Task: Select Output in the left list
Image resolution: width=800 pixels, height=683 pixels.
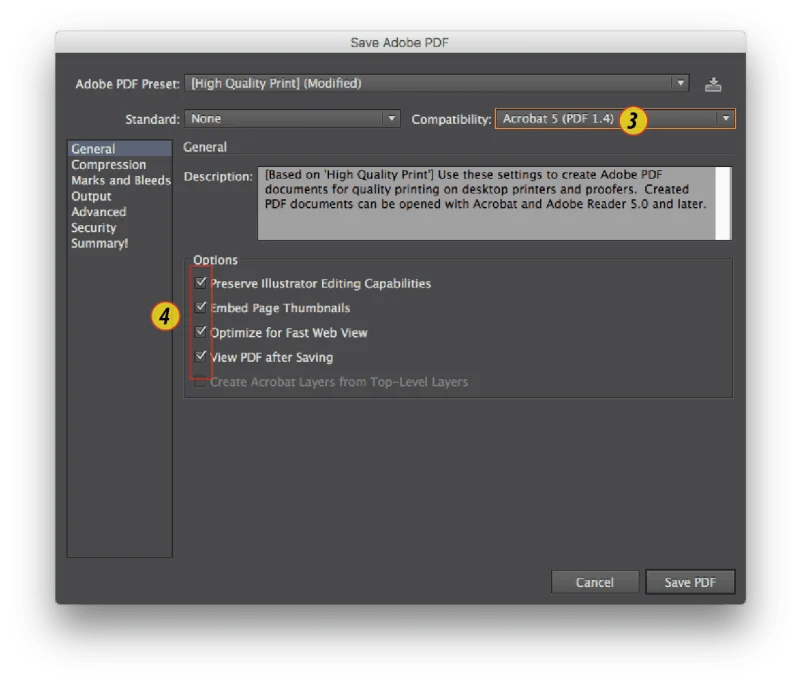Action: 119,196
